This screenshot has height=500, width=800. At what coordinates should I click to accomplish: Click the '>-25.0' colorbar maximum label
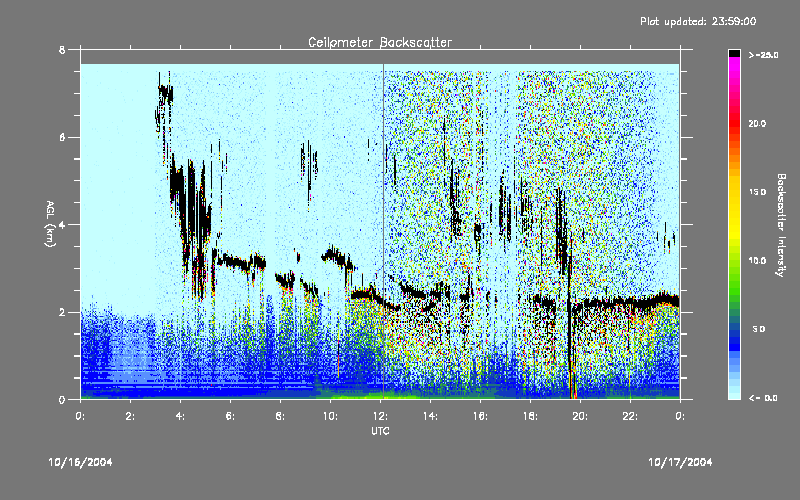point(763,55)
